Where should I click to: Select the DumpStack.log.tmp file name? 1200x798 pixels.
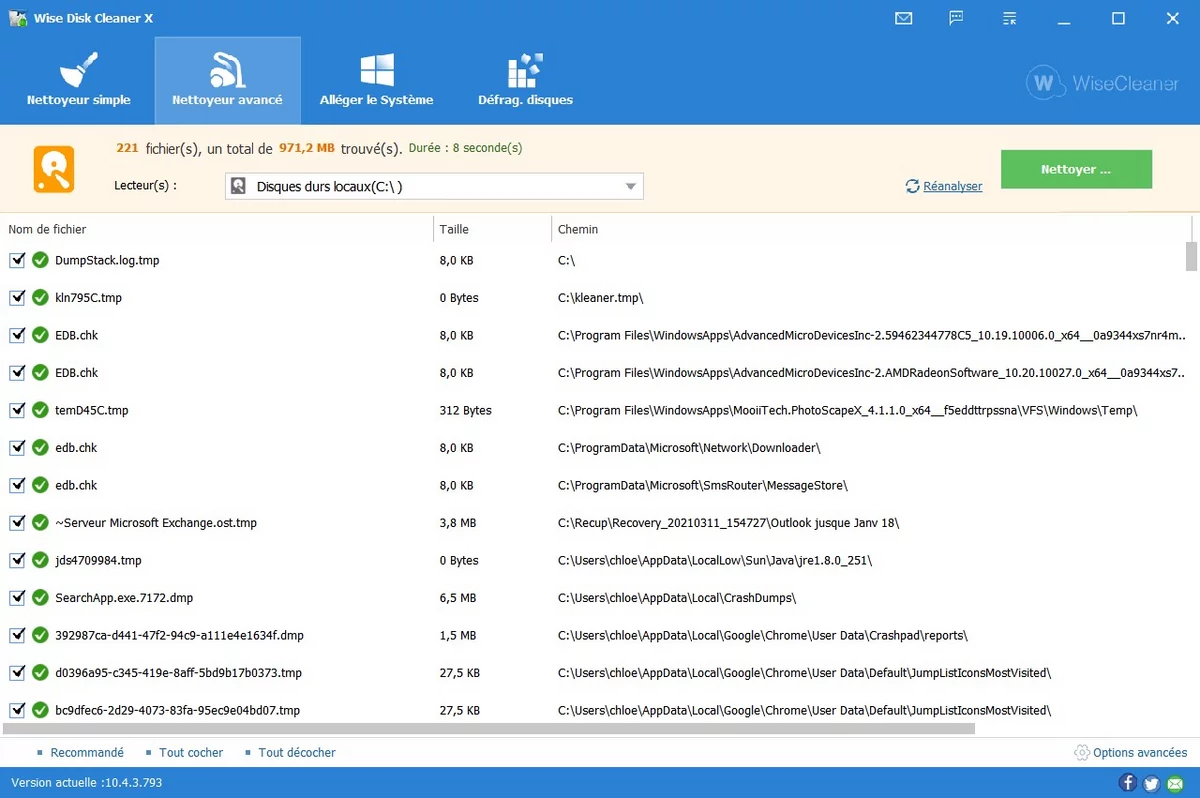pos(107,260)
